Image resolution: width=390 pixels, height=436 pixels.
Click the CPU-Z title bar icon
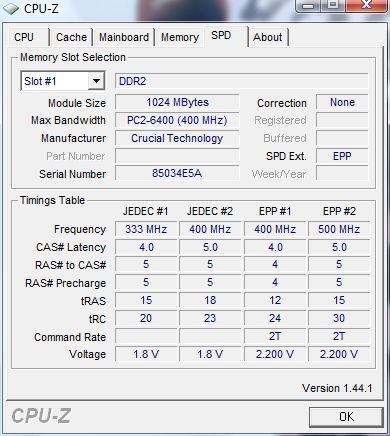11,8
